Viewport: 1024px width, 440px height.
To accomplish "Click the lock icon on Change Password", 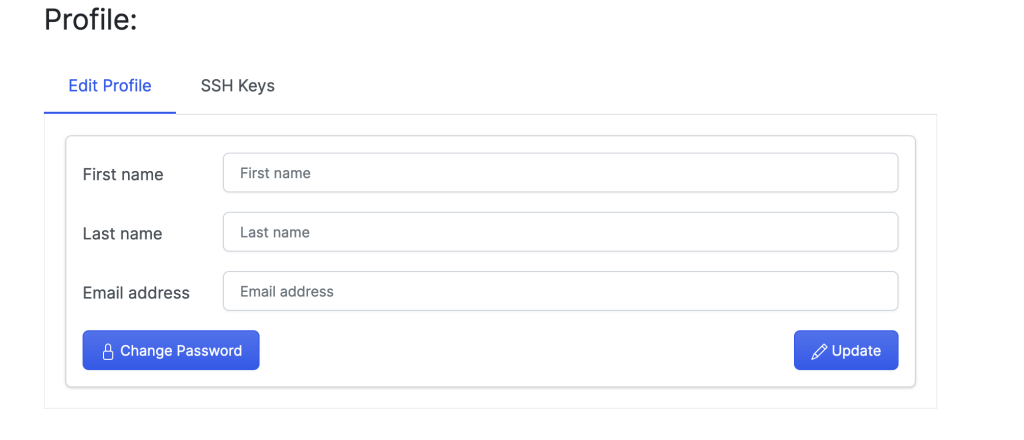I will click(108, 351).
